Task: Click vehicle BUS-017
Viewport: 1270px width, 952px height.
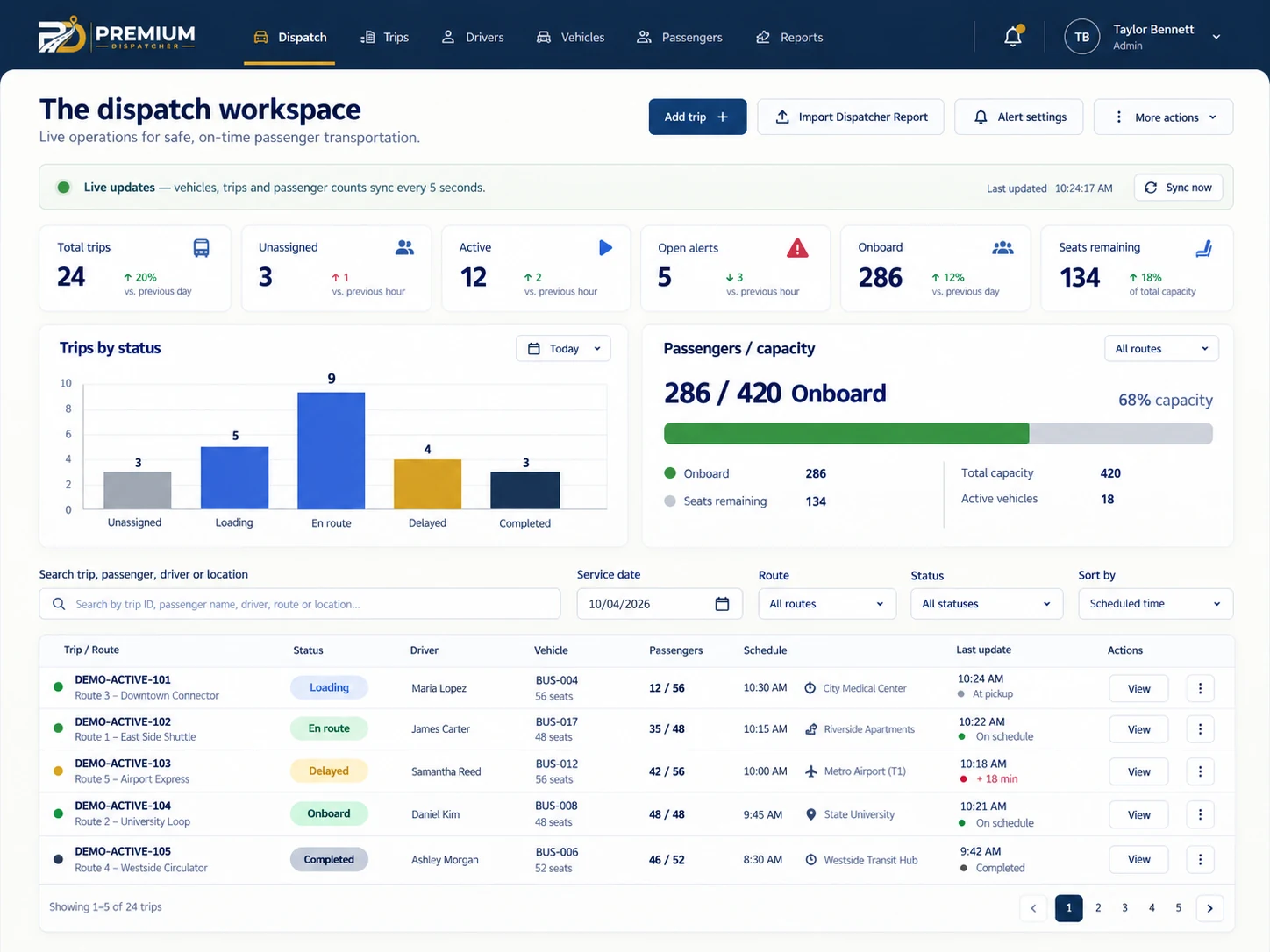Action: pos(557,721)
